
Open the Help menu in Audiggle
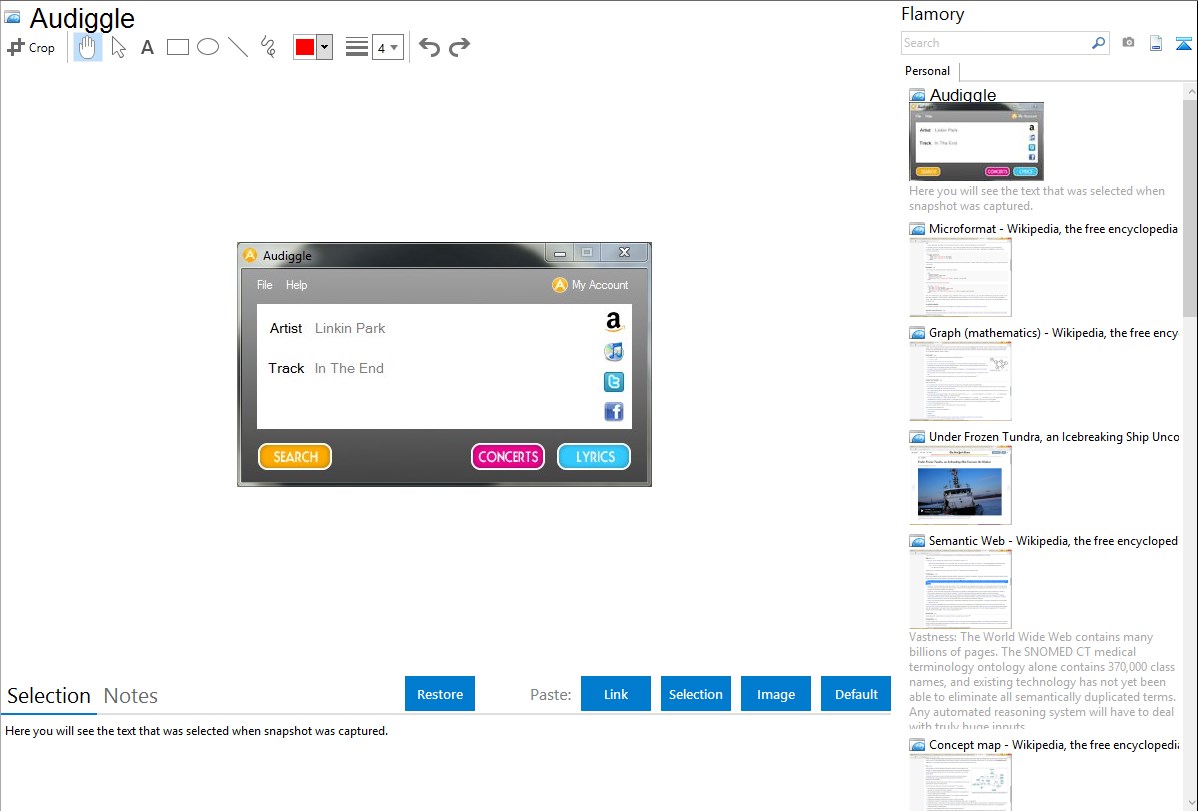coord(296,285)
